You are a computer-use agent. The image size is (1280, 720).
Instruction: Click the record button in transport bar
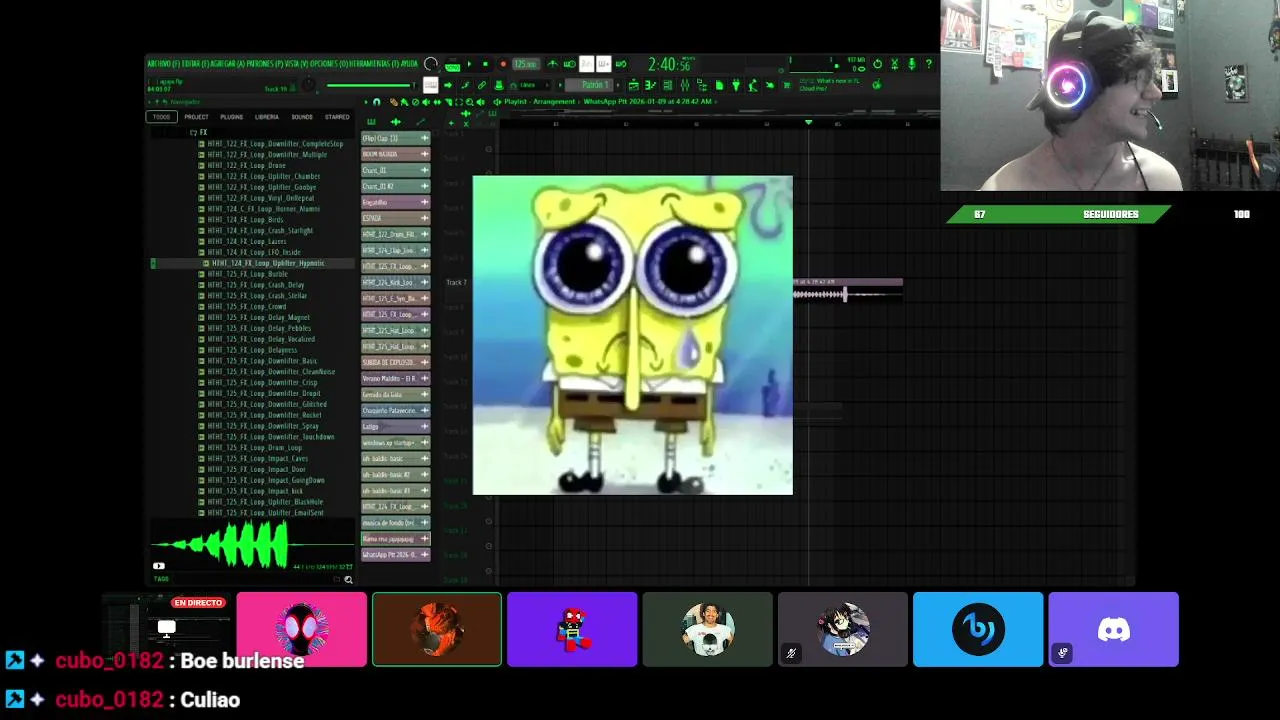point(502,63)
